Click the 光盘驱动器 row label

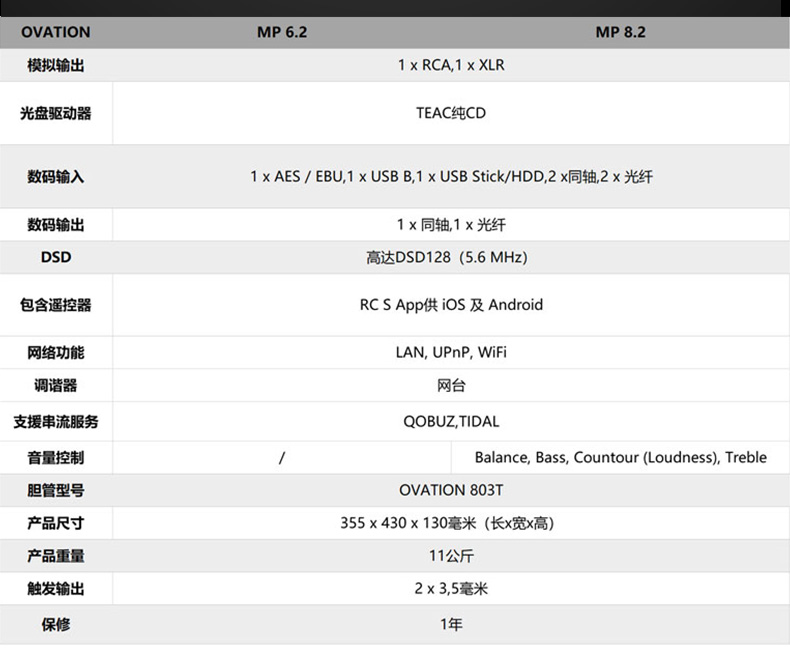55,113
